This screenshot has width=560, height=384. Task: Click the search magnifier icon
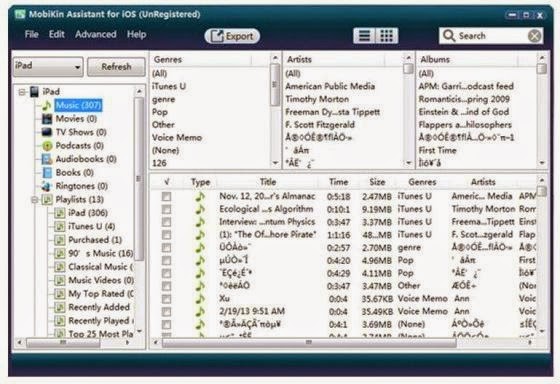tap(449, 36)
